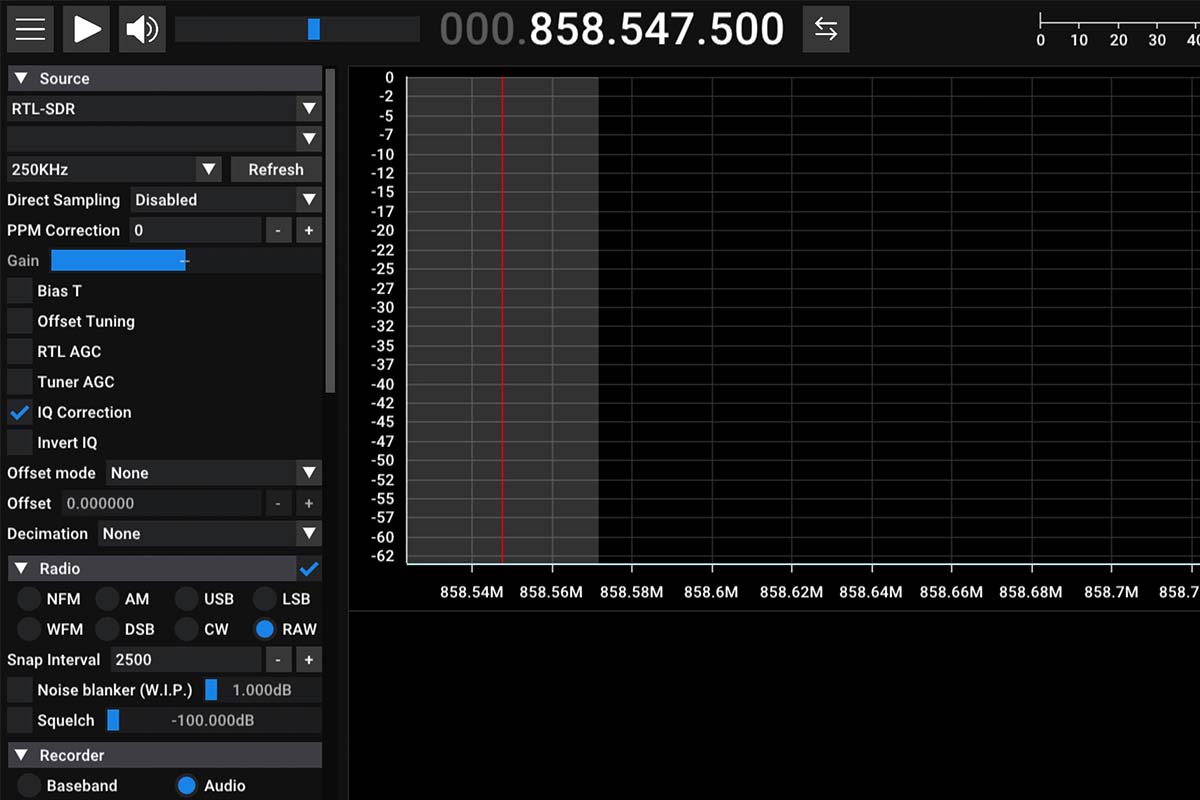Open the 250KHz sample rate dropdown

click(x=113, y=169)
